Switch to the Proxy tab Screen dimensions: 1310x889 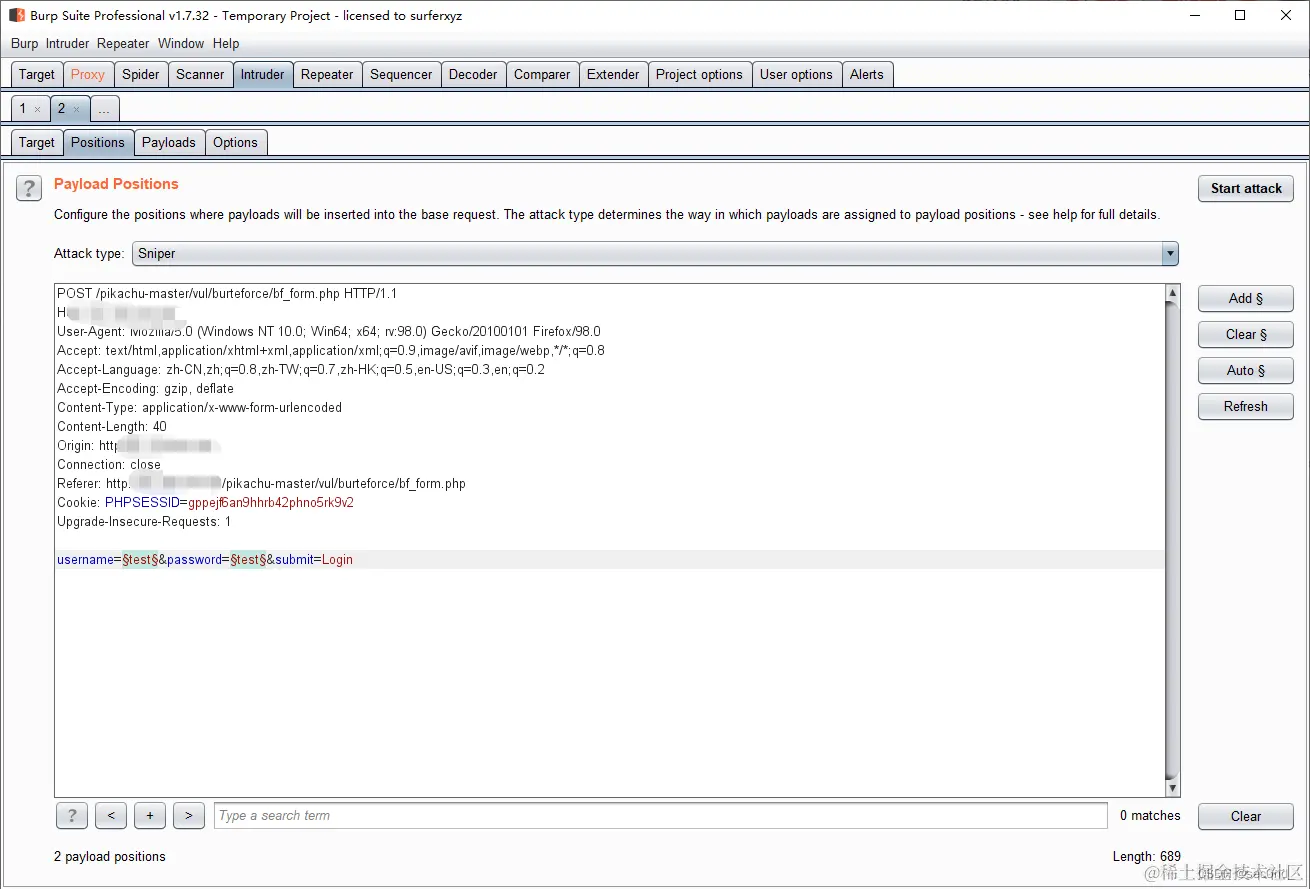88,75
